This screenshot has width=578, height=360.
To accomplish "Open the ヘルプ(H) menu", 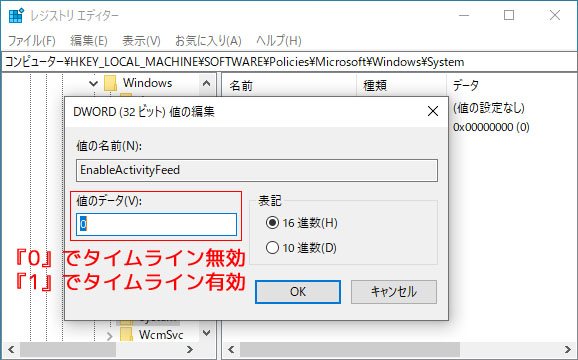I will pos(279,41).
